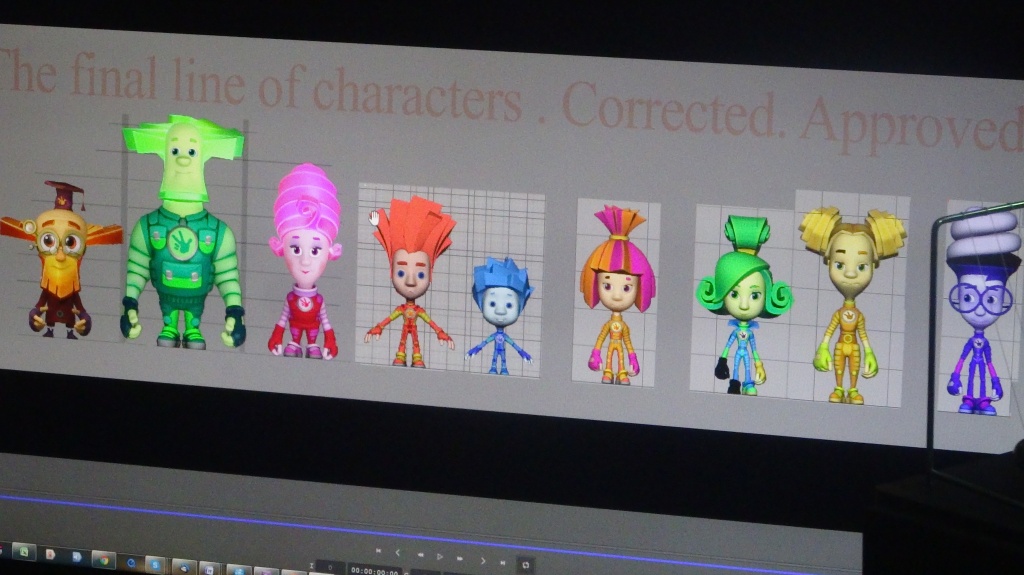1024x575 pixels.
Task: Click the fast-forward double-arrow button
Action: (x=461, y=558)
